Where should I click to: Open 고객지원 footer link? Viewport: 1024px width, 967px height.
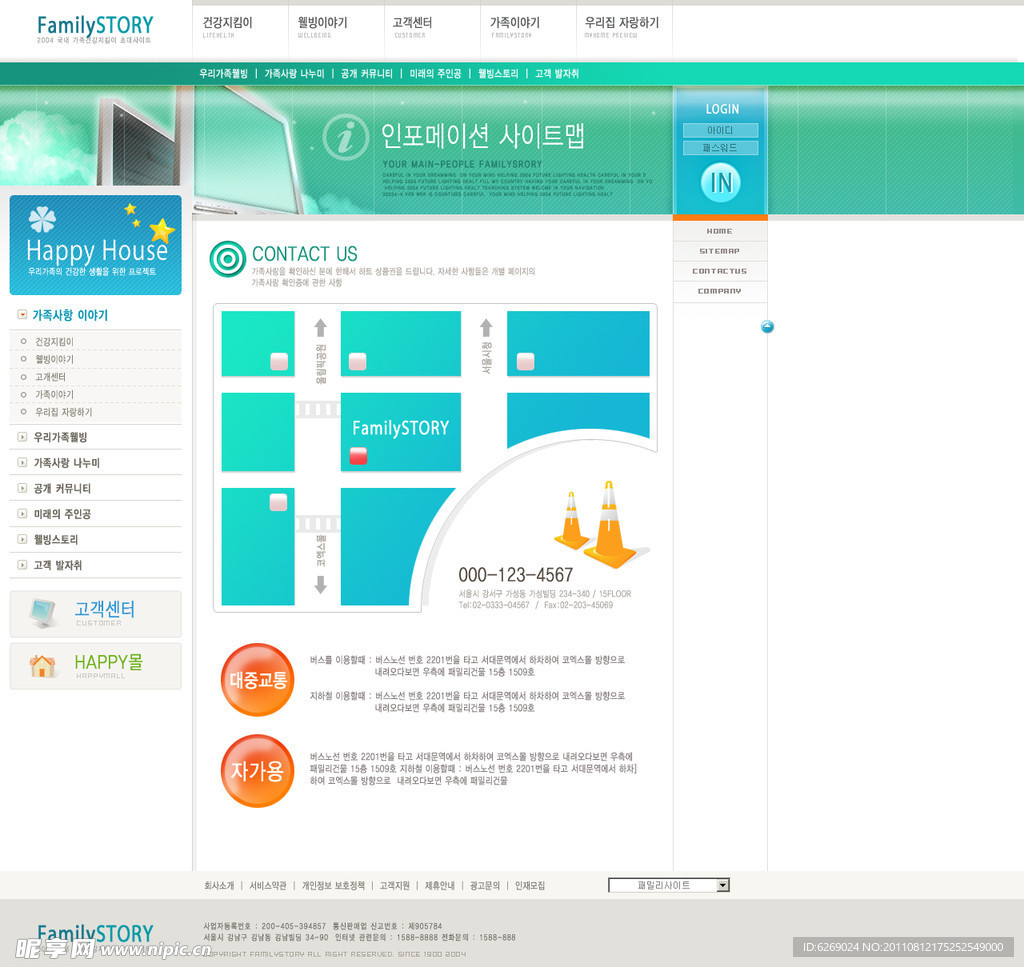(x=394, y=885)
